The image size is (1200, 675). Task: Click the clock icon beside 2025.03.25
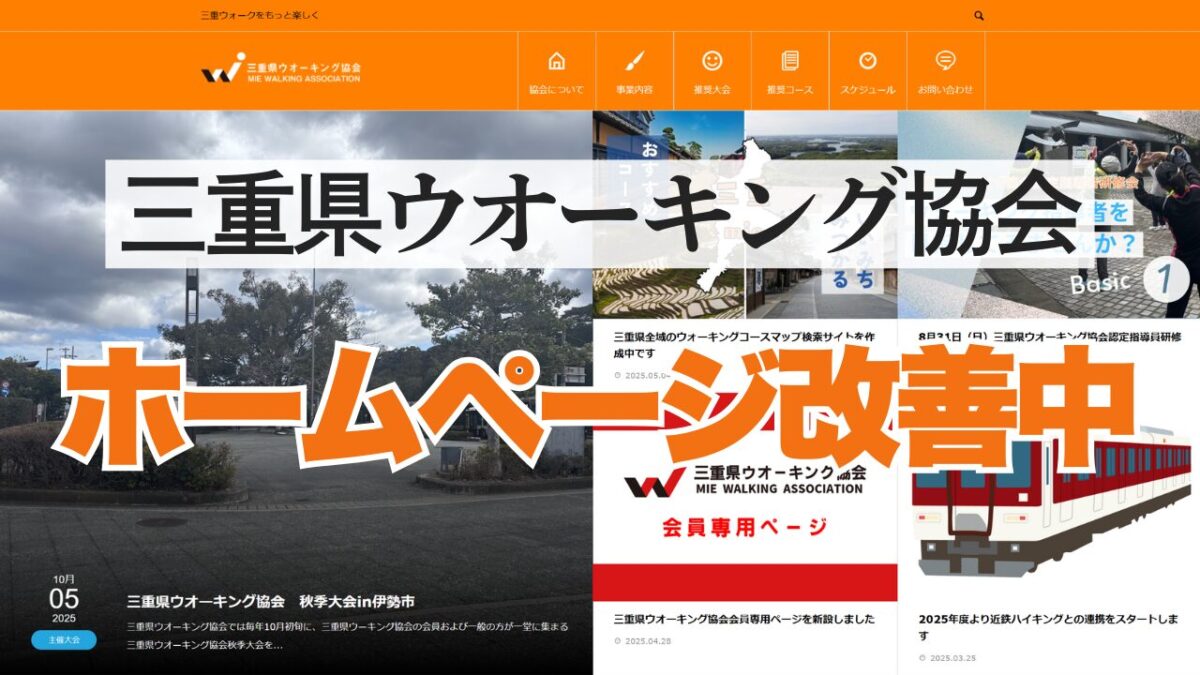(x=922, y=658)
